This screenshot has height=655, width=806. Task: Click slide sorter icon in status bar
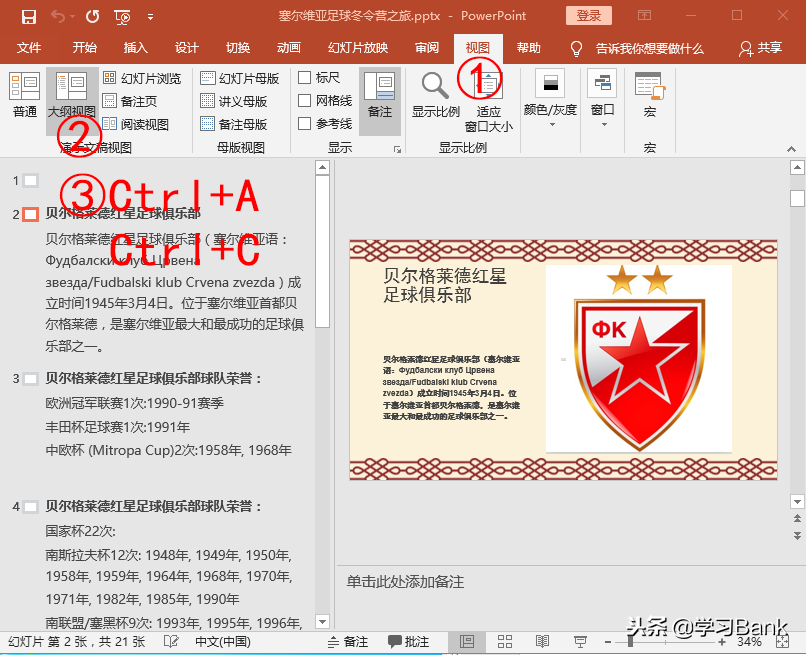(505, 642)
